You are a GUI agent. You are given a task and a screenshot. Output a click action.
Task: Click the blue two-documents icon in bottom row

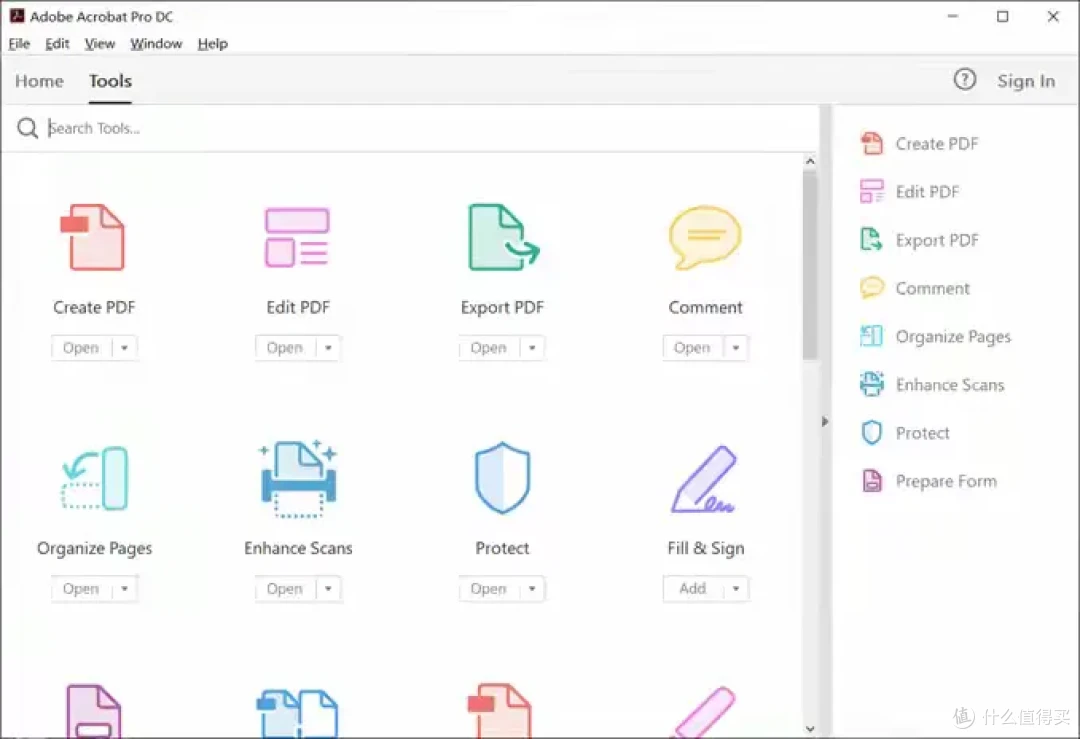click(298, 714)
